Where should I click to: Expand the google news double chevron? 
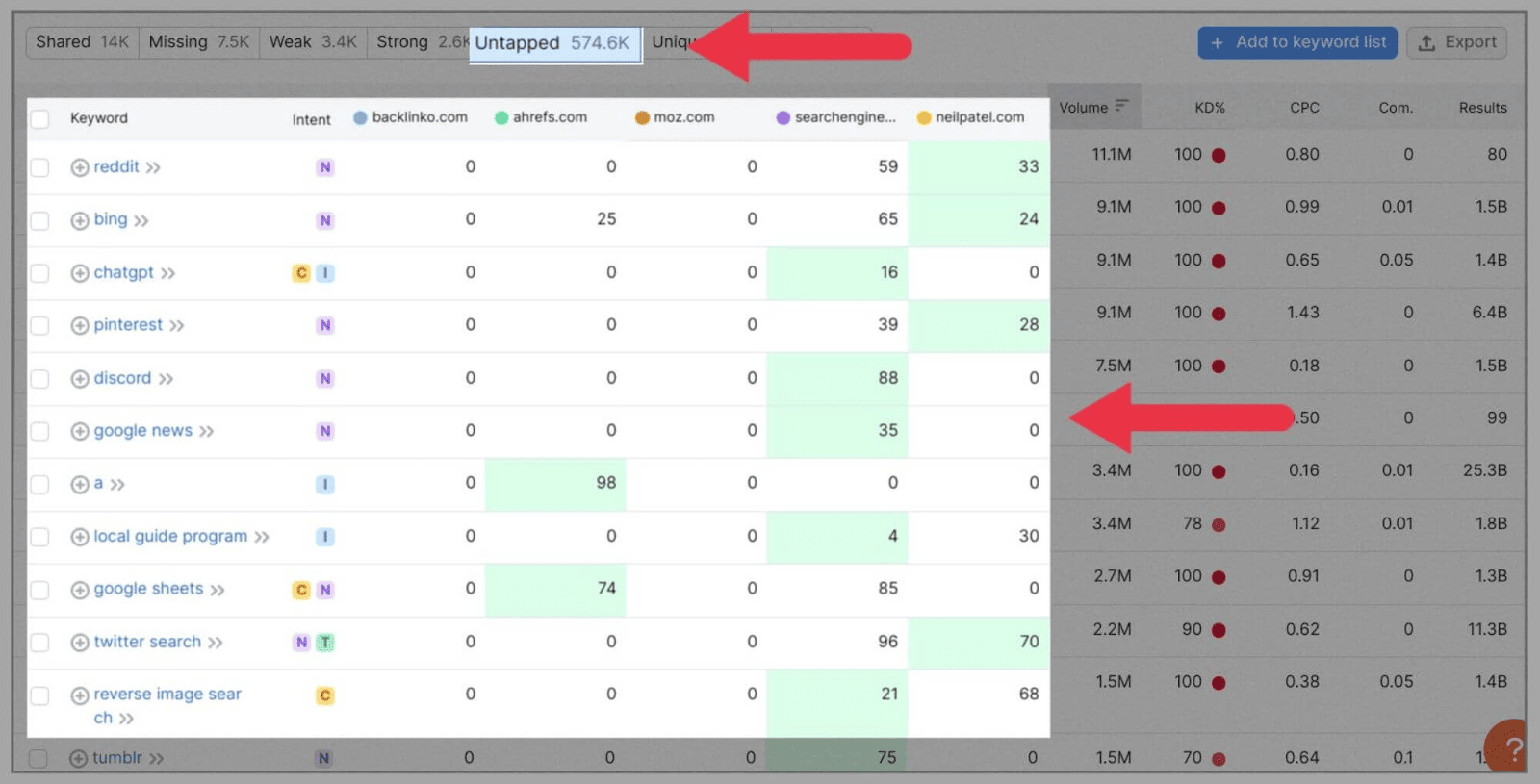pyautogui.click(x=207, y=432)
